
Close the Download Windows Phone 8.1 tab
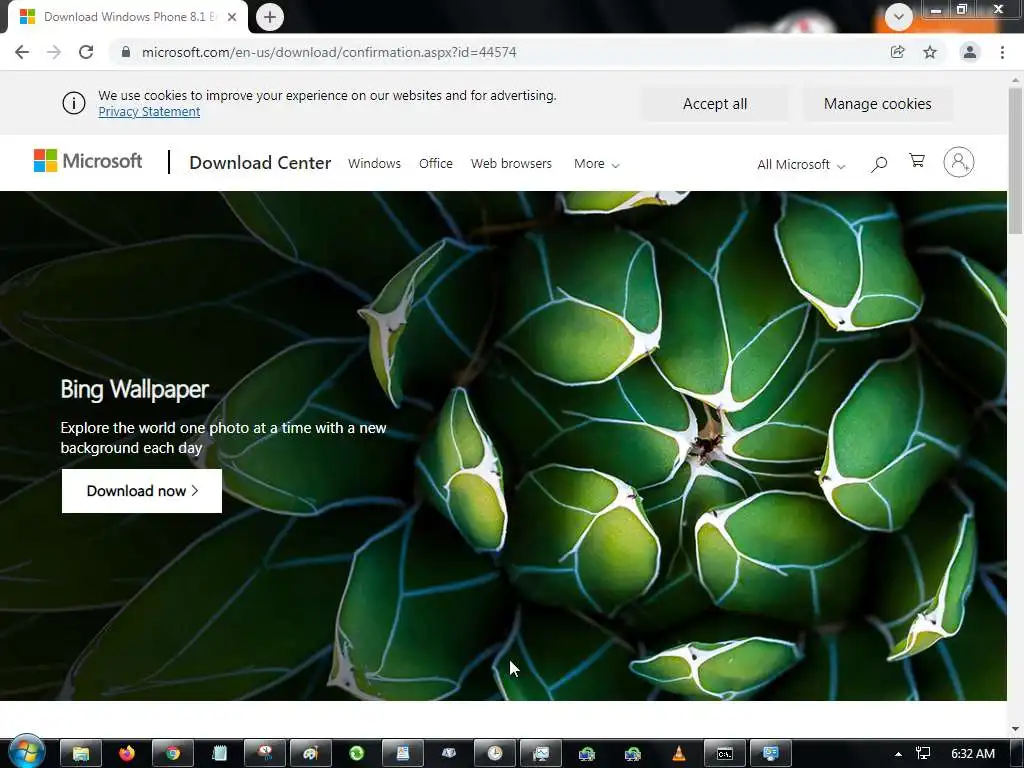(x=232, y=17)
